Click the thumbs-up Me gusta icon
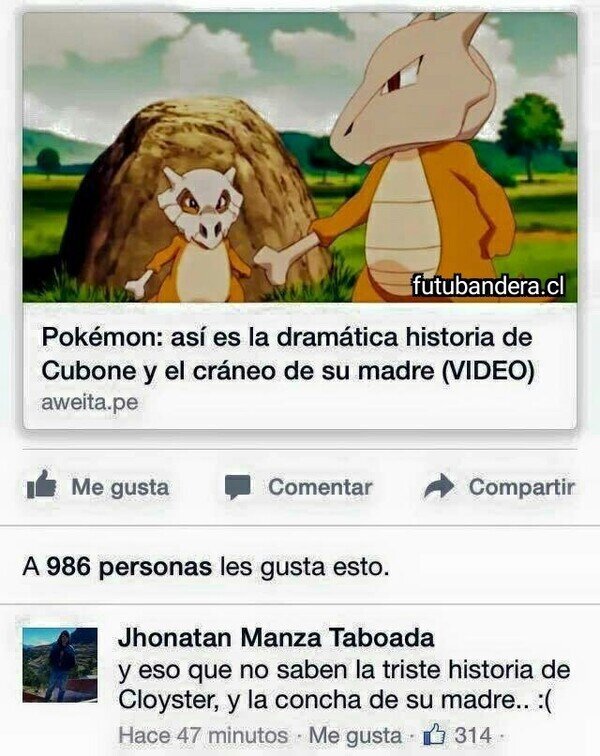 coord(41,485)
